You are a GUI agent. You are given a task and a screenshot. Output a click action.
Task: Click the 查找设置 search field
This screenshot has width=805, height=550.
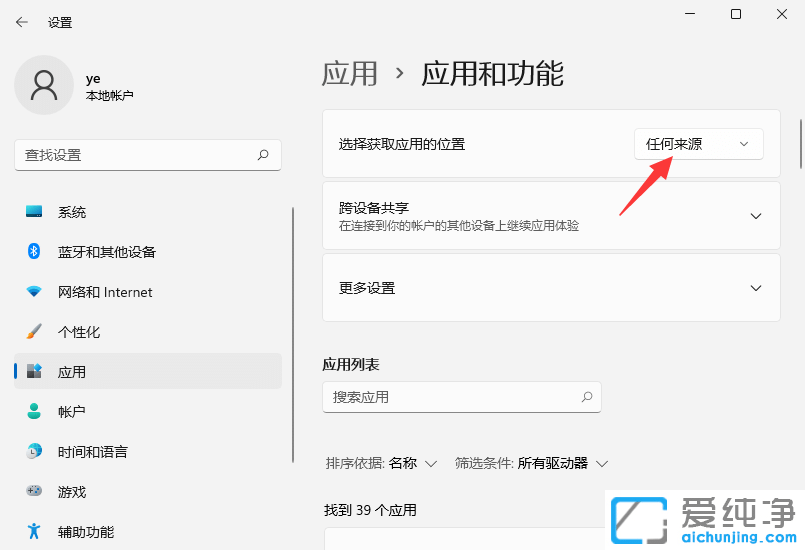tap(135, 155)
